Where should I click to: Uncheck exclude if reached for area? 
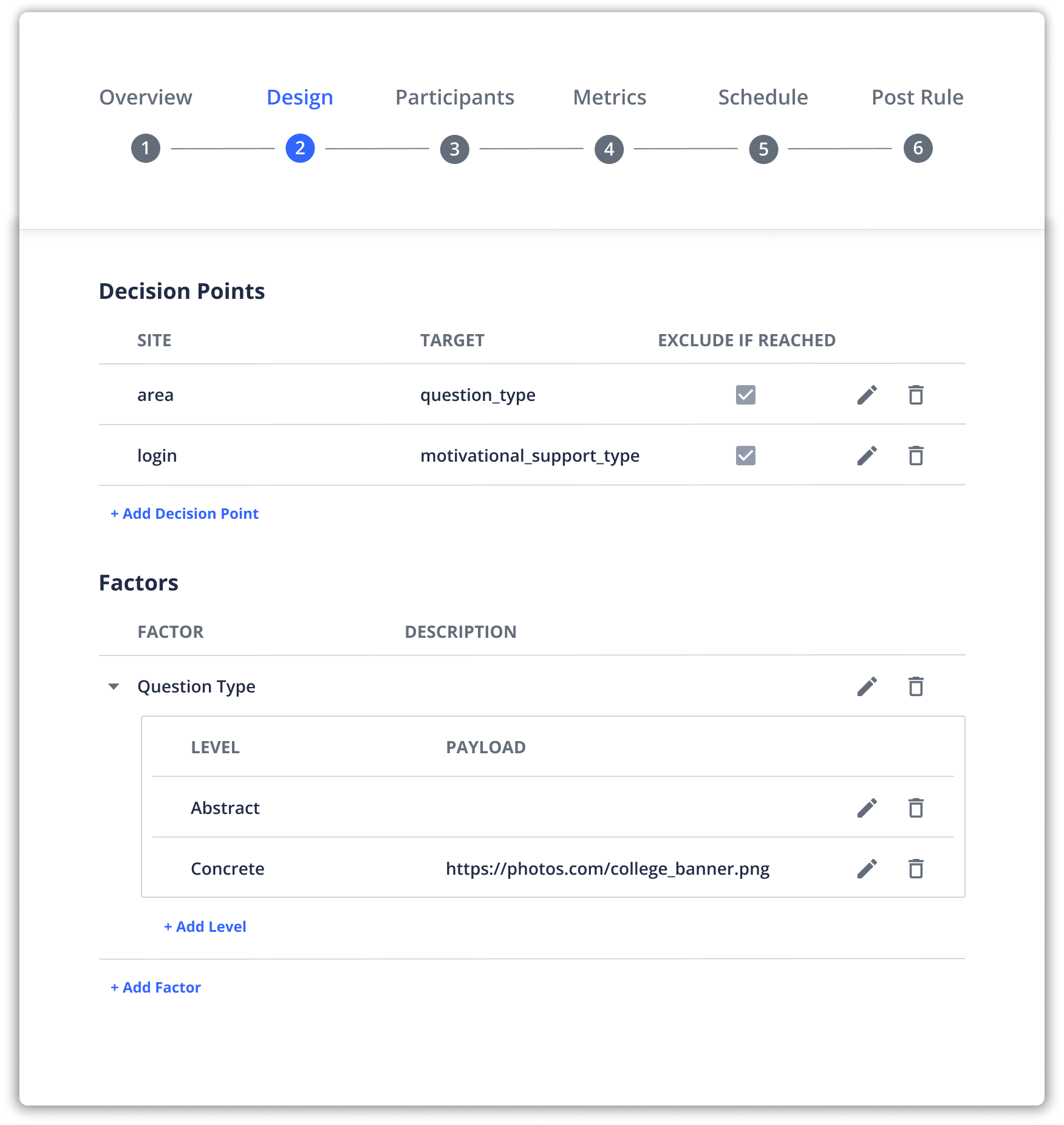coord(746,395)
